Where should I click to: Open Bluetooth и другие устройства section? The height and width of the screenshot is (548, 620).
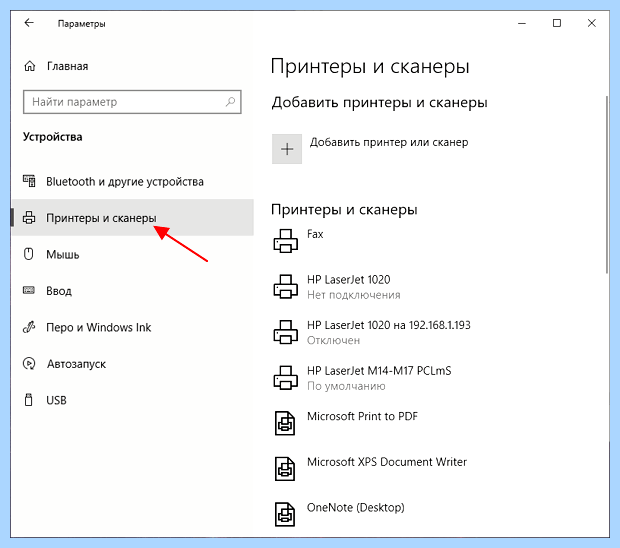point(133,181)
